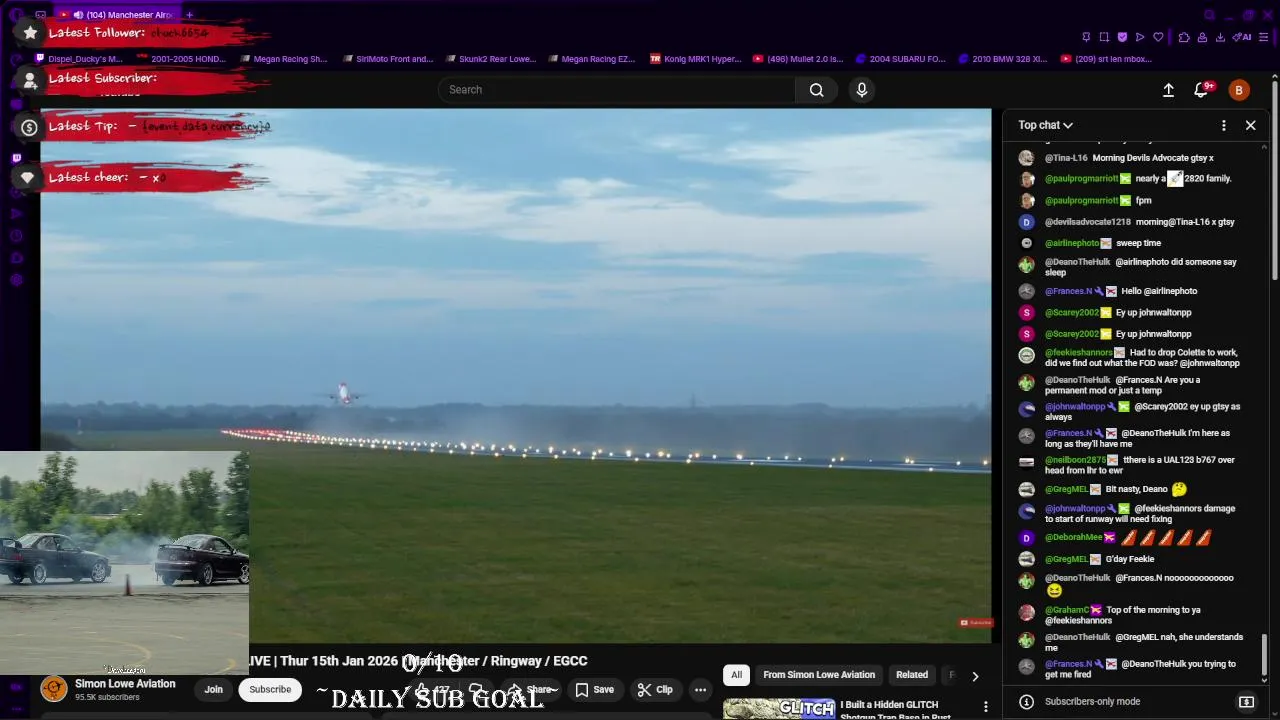Open the (209) srt len mbox... bookmark
Image resolution: width=1280 pixels, height=720 pixels.
1106,59
